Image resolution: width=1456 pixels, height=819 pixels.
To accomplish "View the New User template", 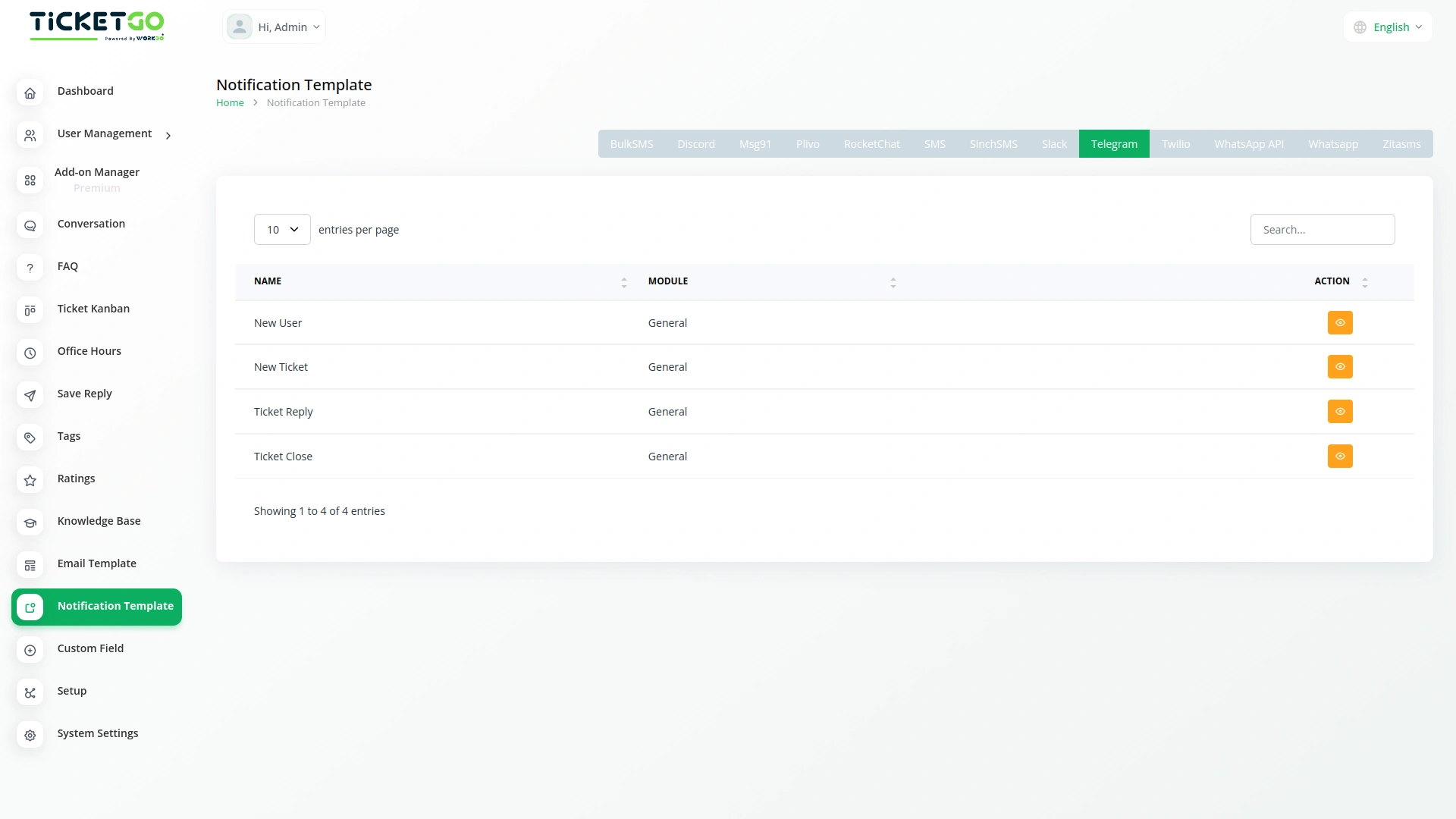I will [1339, 323].
